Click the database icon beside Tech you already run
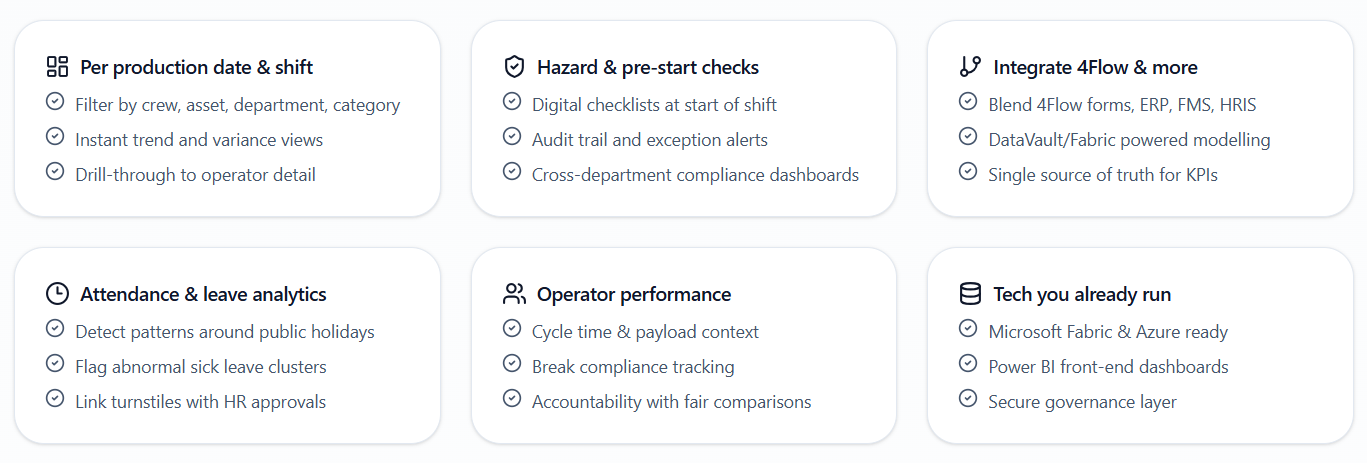Viewport: 1367px width, 463px height. click(x=970, y=294)
